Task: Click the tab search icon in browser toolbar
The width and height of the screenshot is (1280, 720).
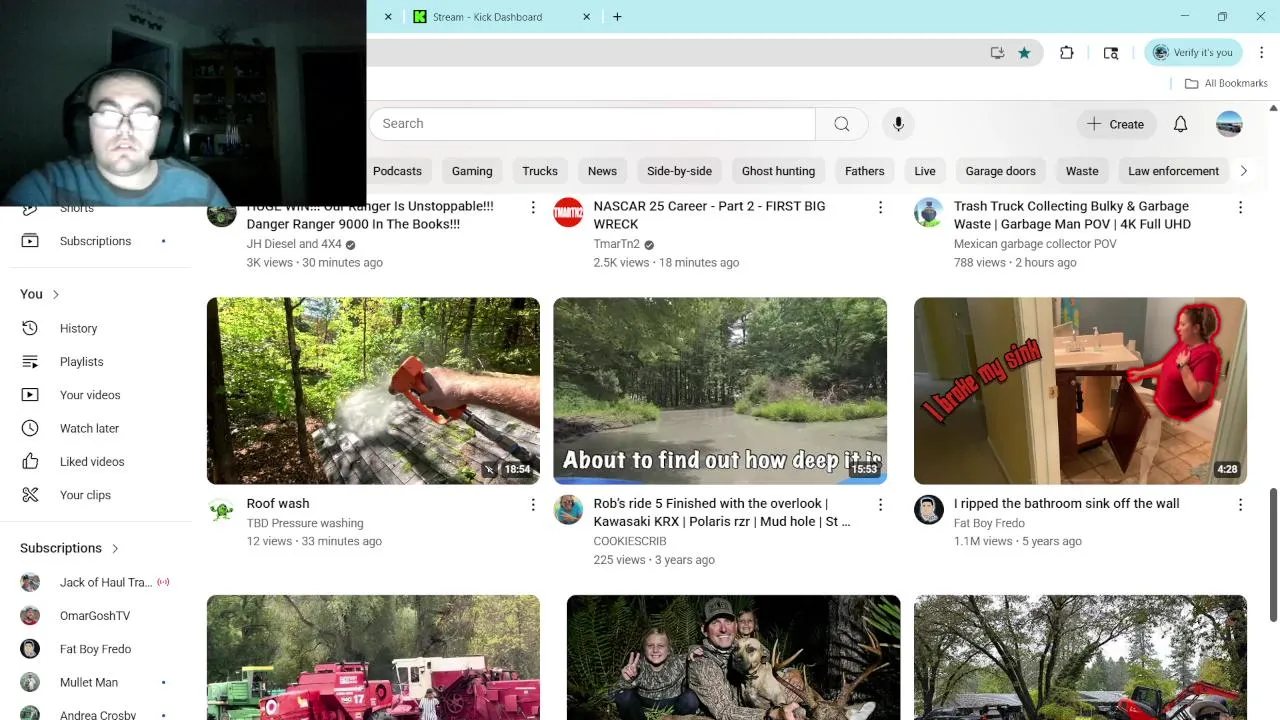Action: (x=1111, y=53)
